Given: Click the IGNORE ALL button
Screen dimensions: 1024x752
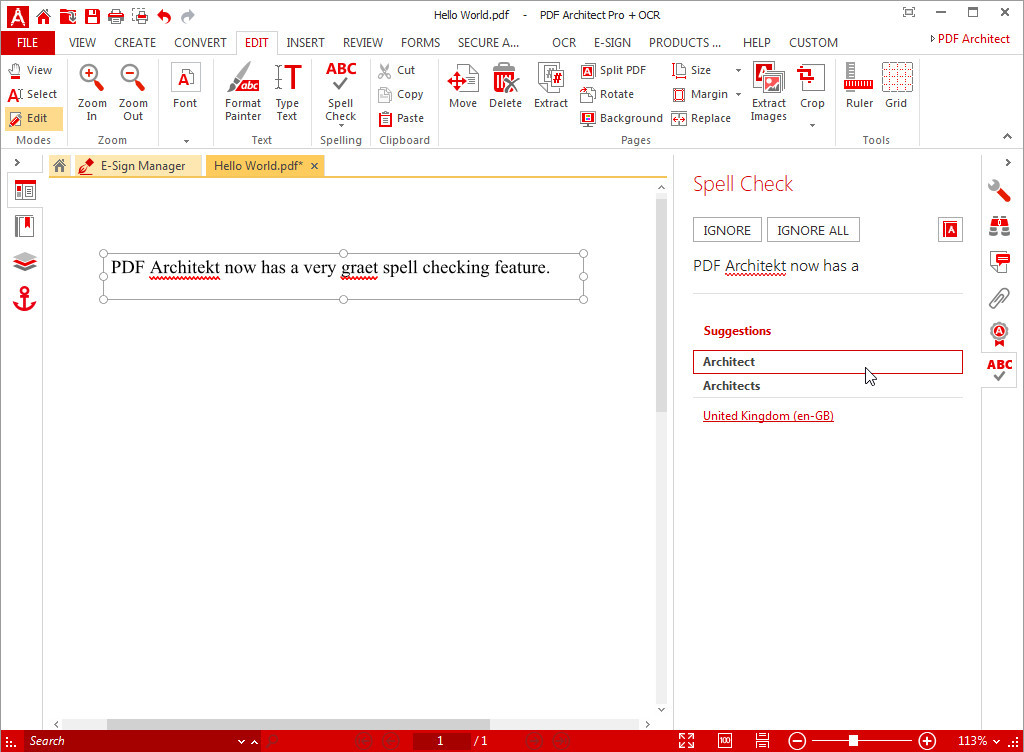Looking at the screenshot, I should click(812, 229).
